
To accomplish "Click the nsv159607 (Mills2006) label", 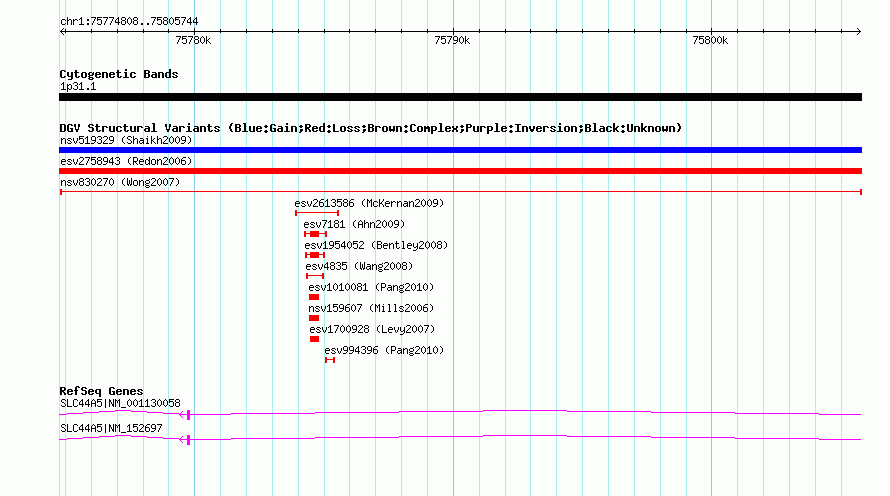I will click(371, 308).
